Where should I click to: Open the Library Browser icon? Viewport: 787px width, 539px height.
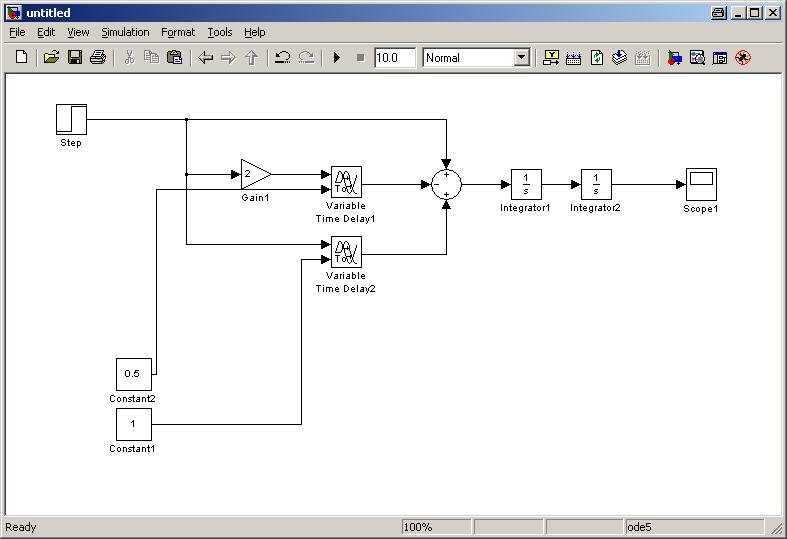675,58
